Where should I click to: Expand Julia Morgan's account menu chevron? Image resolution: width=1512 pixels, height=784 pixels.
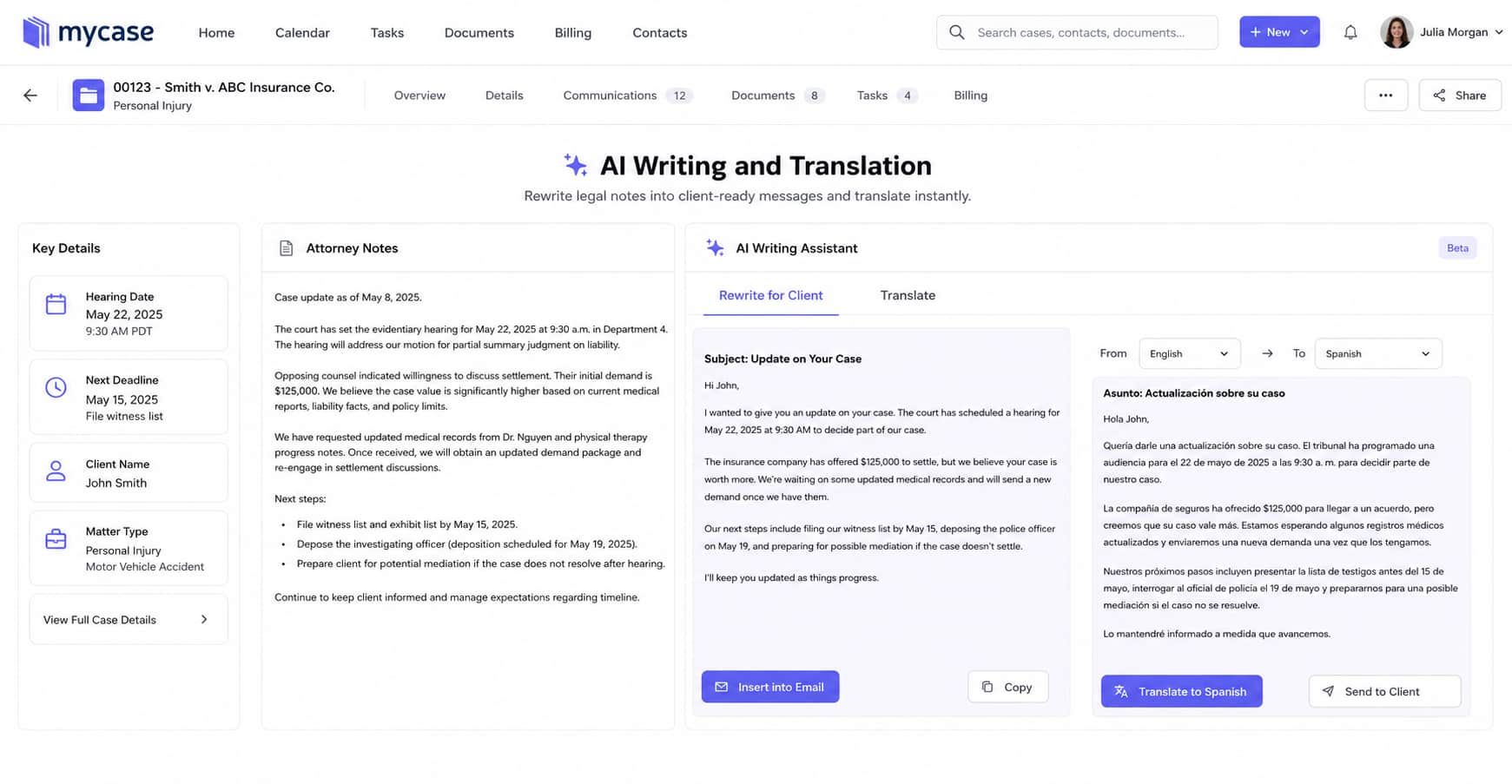(x=1498, y=32)
